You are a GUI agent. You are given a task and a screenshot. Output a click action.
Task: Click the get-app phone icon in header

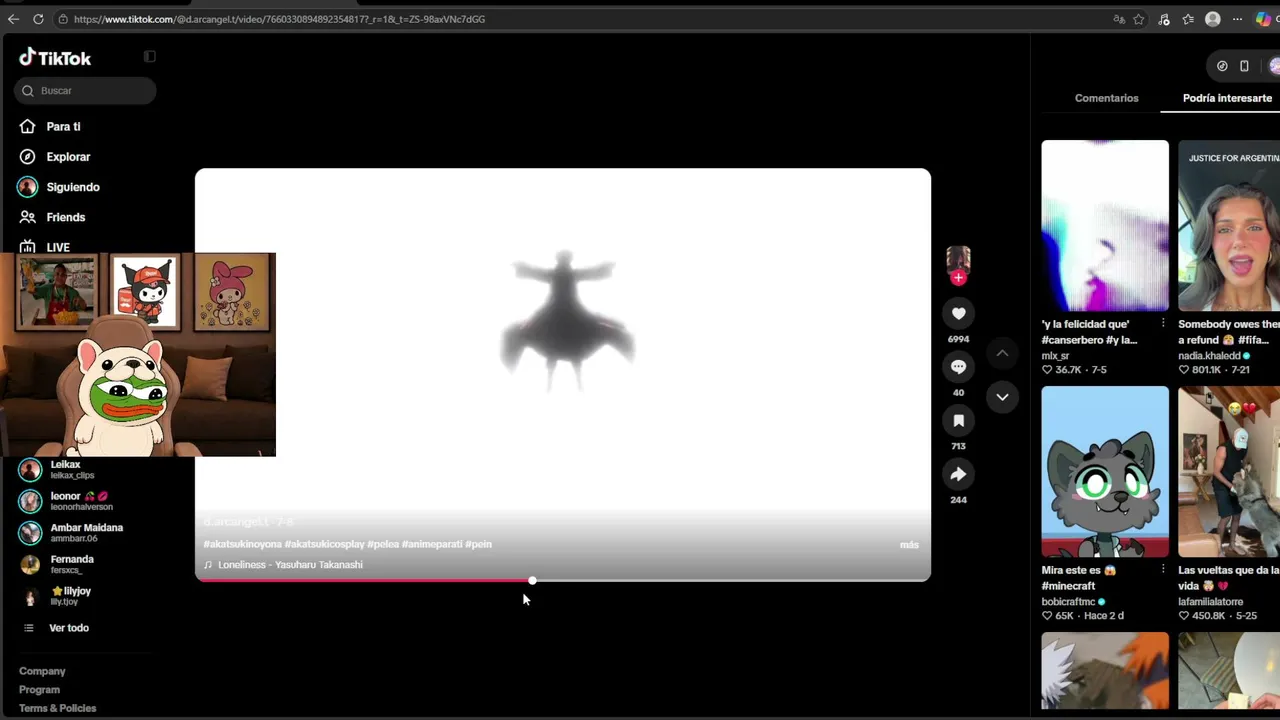point(1244,66)
